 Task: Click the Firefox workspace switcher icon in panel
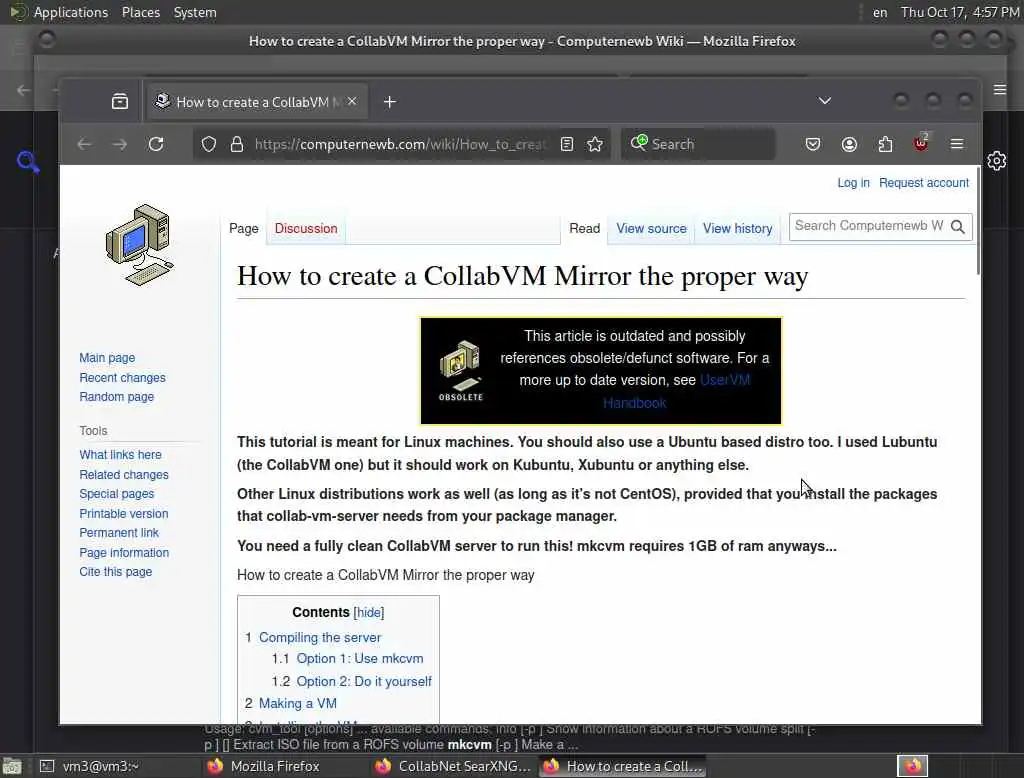tap(912, 766)
